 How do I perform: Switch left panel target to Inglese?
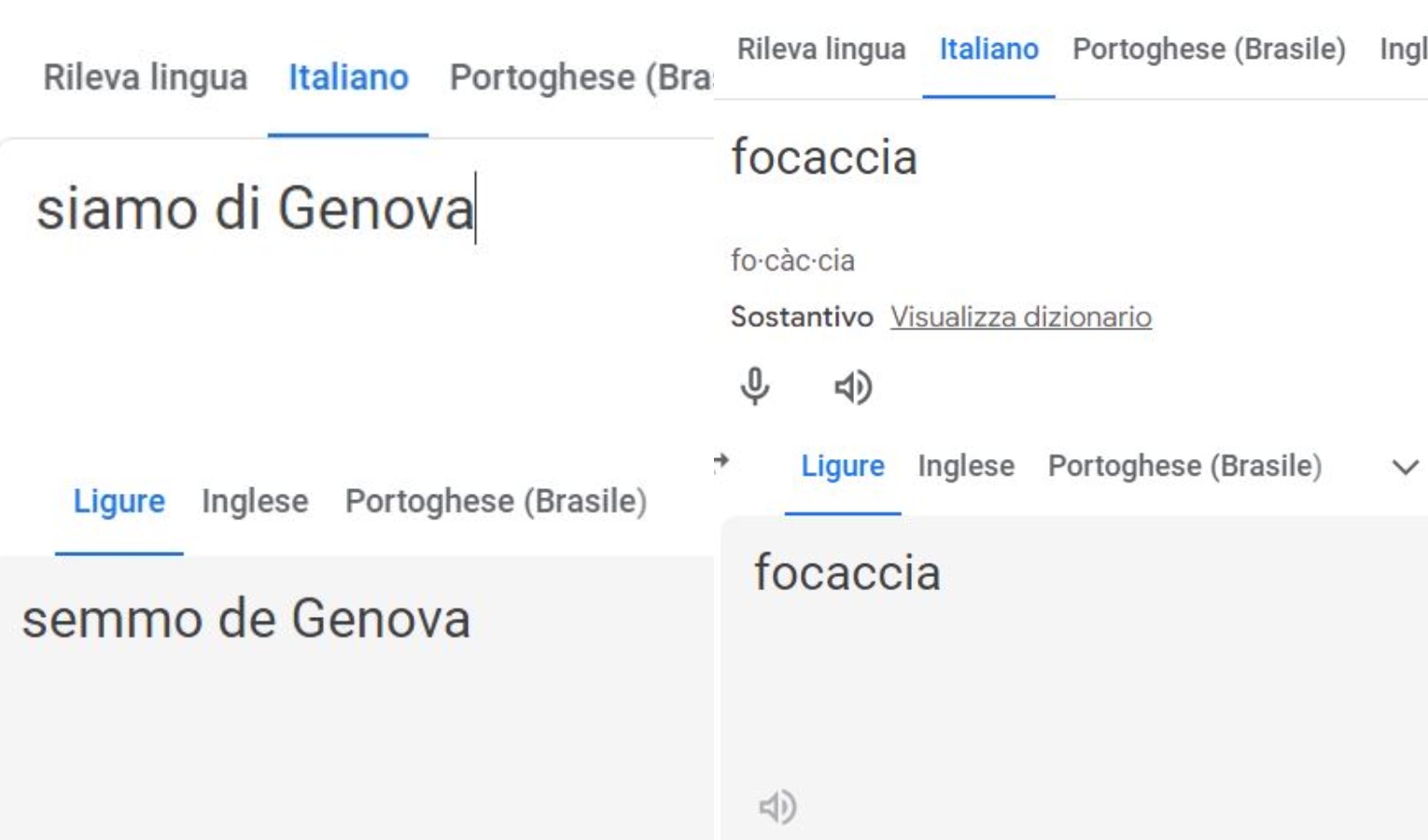(255, 501)
